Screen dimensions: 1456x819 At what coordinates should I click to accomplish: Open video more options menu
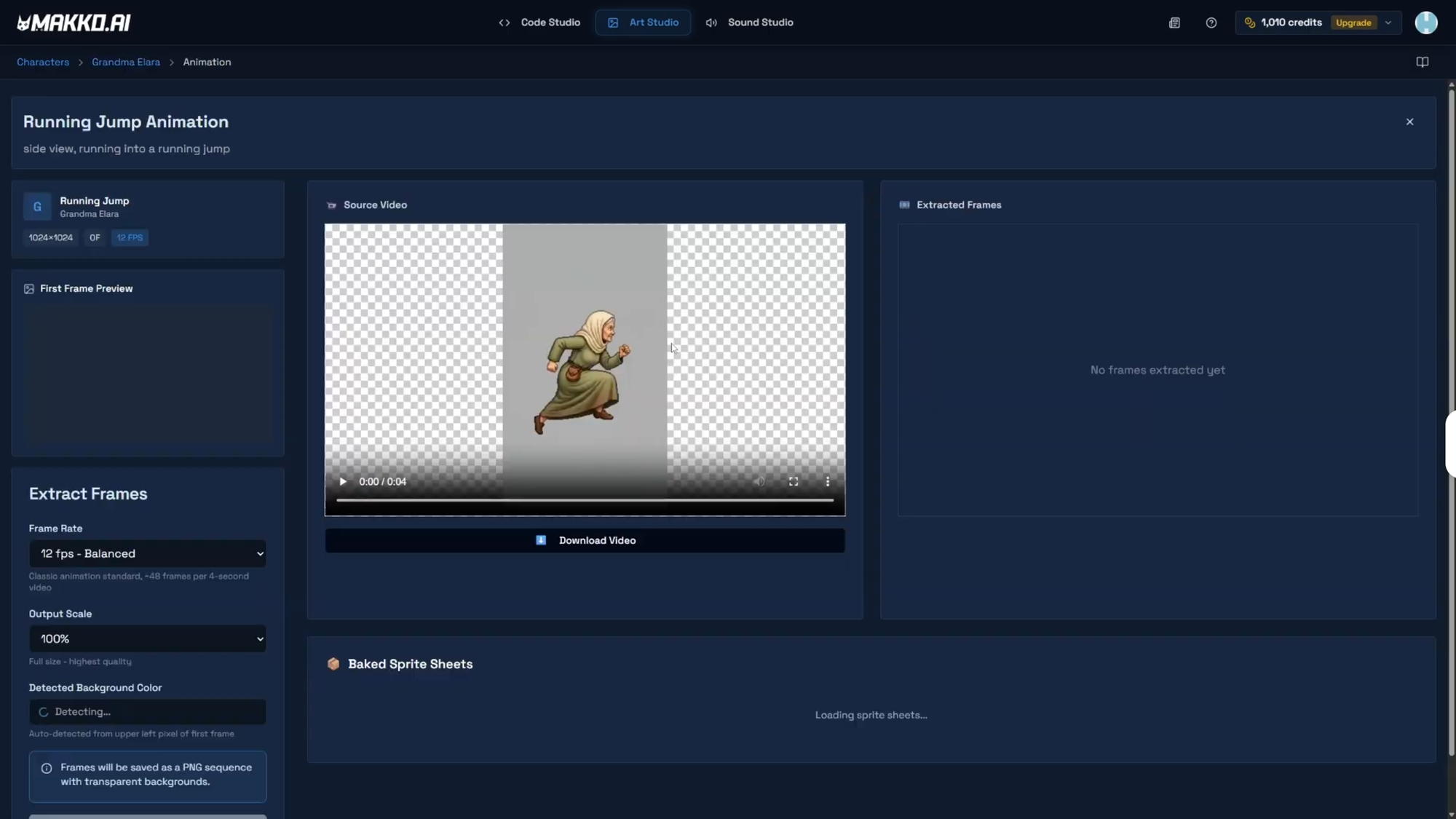click(x=828, y=481)
